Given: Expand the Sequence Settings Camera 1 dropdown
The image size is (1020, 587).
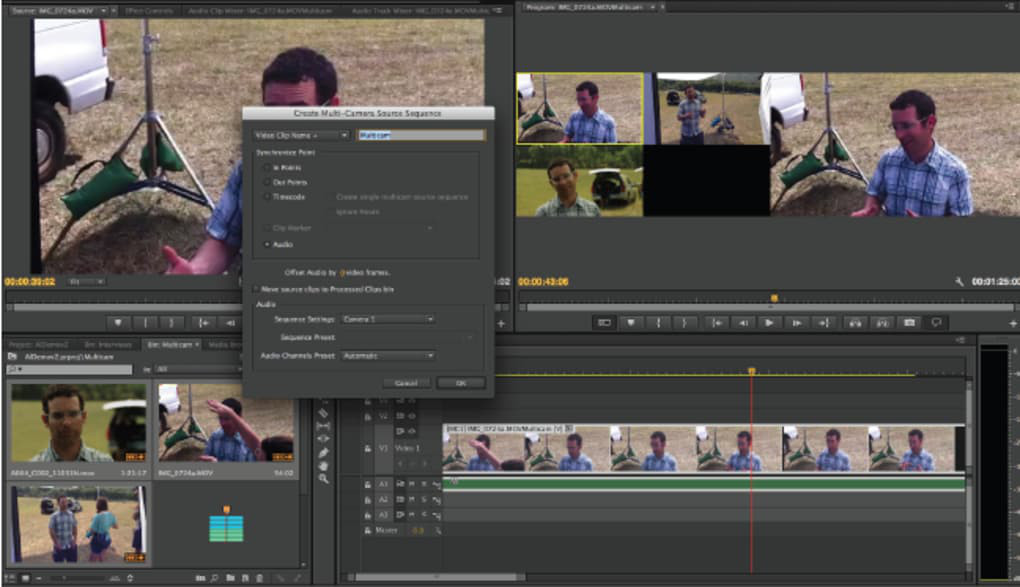Looking at the screenshot, I should click(x=388, y=319).
